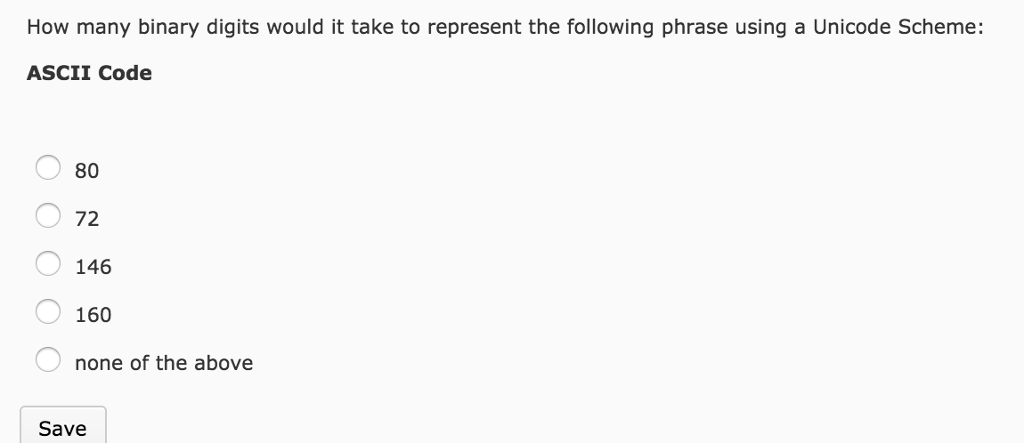
Task: Click the '160' answer label text
Action: 93,315
